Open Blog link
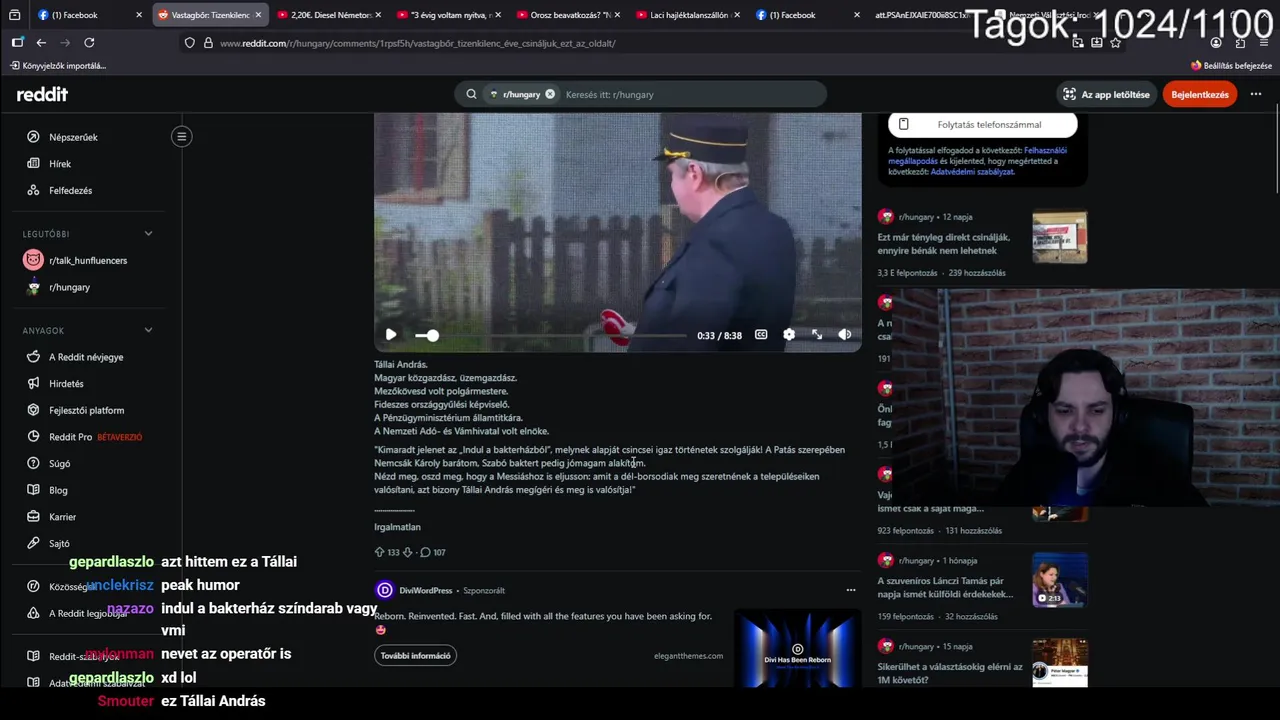Viewport: 1280px width, 720px height. (x=58, y=491)
